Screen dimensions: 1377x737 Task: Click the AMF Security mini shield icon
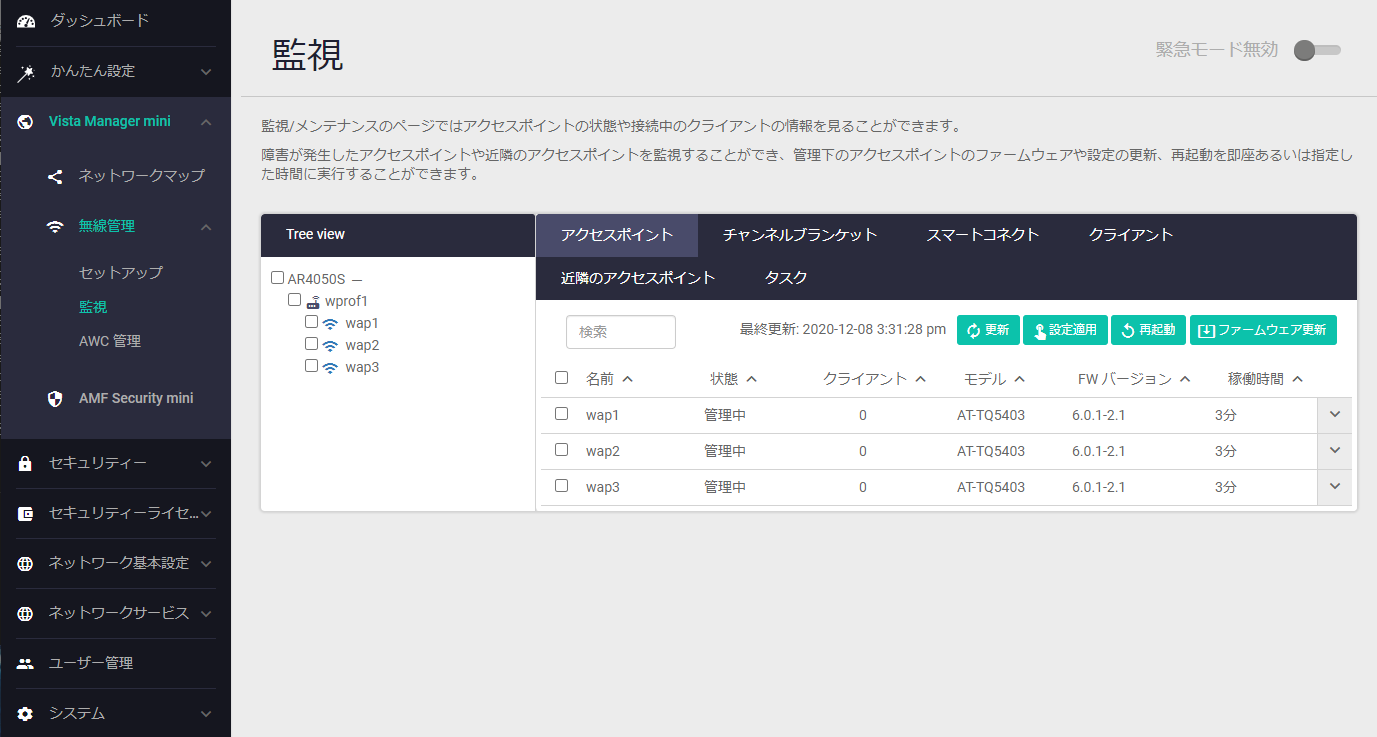point(56,399)
